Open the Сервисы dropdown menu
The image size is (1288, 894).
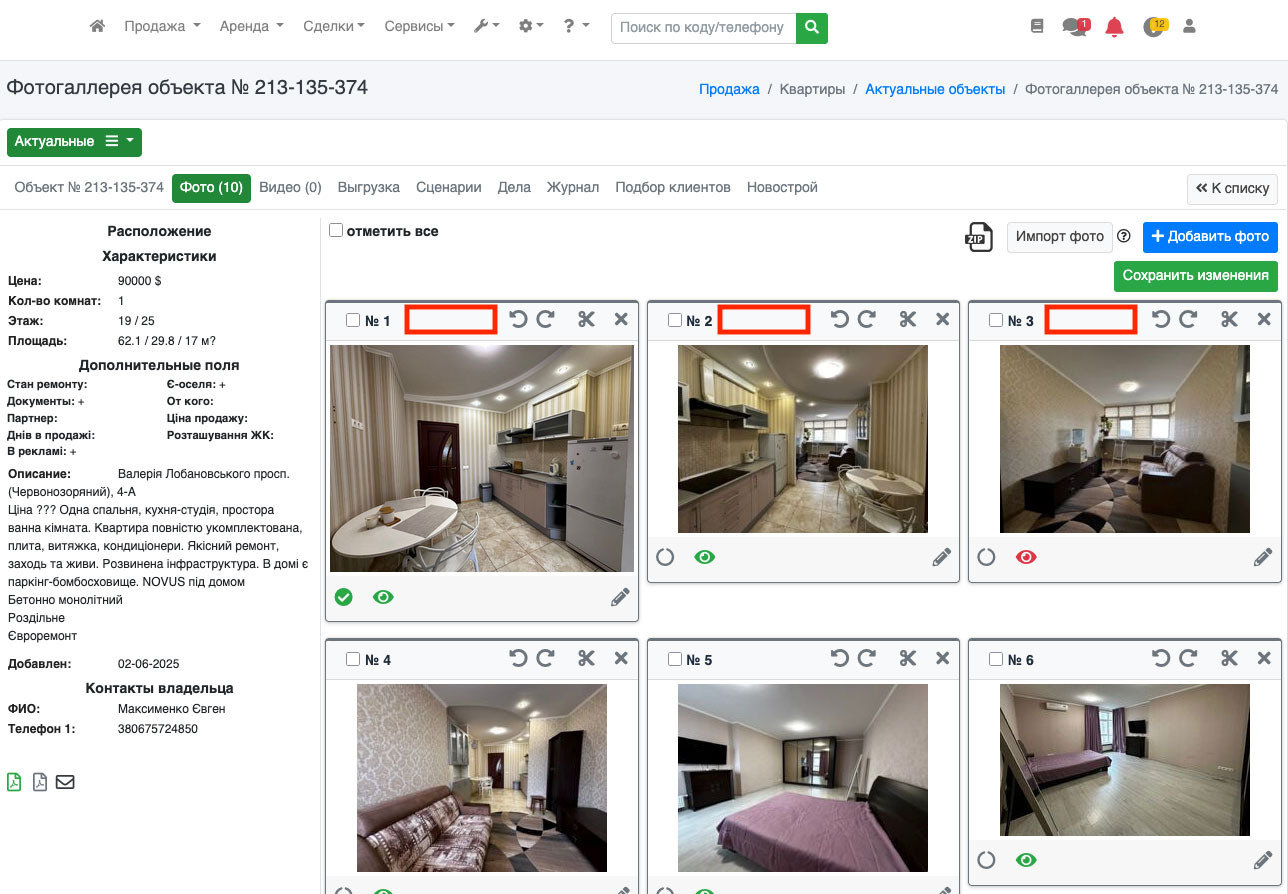click(x=419, y=27)
